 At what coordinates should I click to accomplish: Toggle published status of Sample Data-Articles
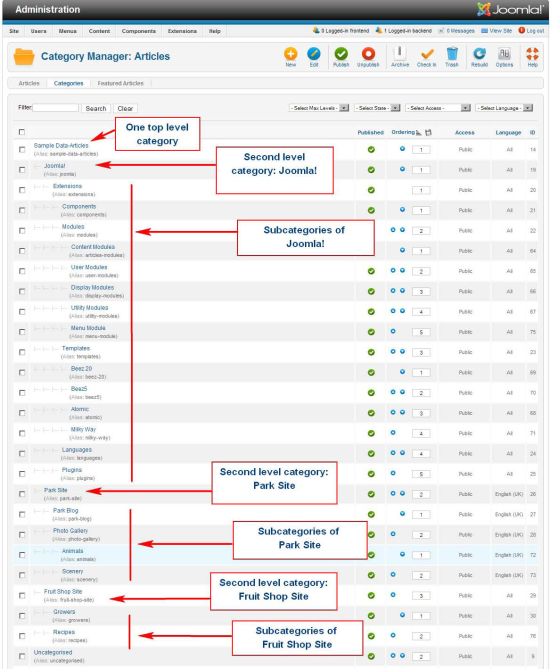coord(371,149)
